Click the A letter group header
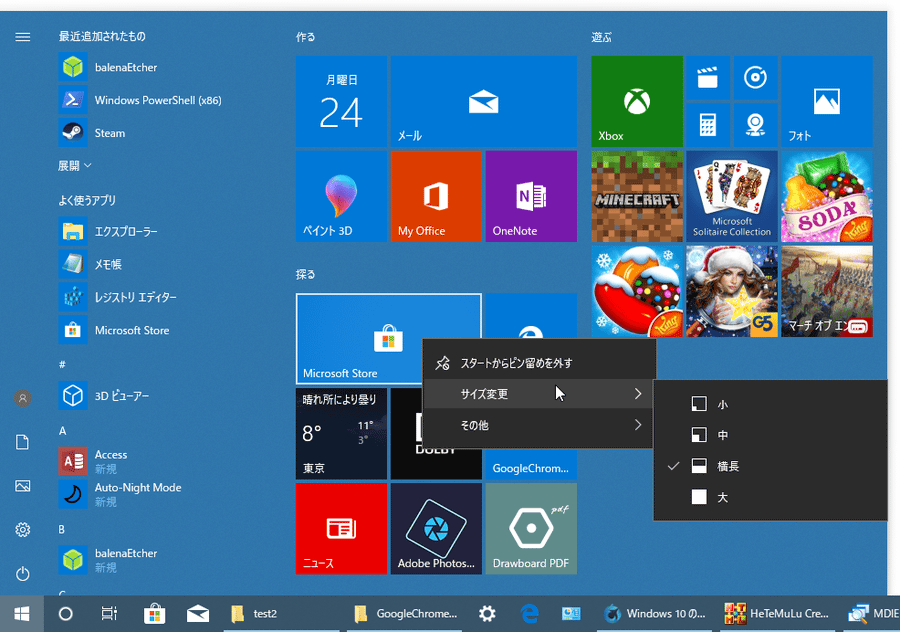The width and height of the screenshot is (900, 632). [x=63, y=431]
